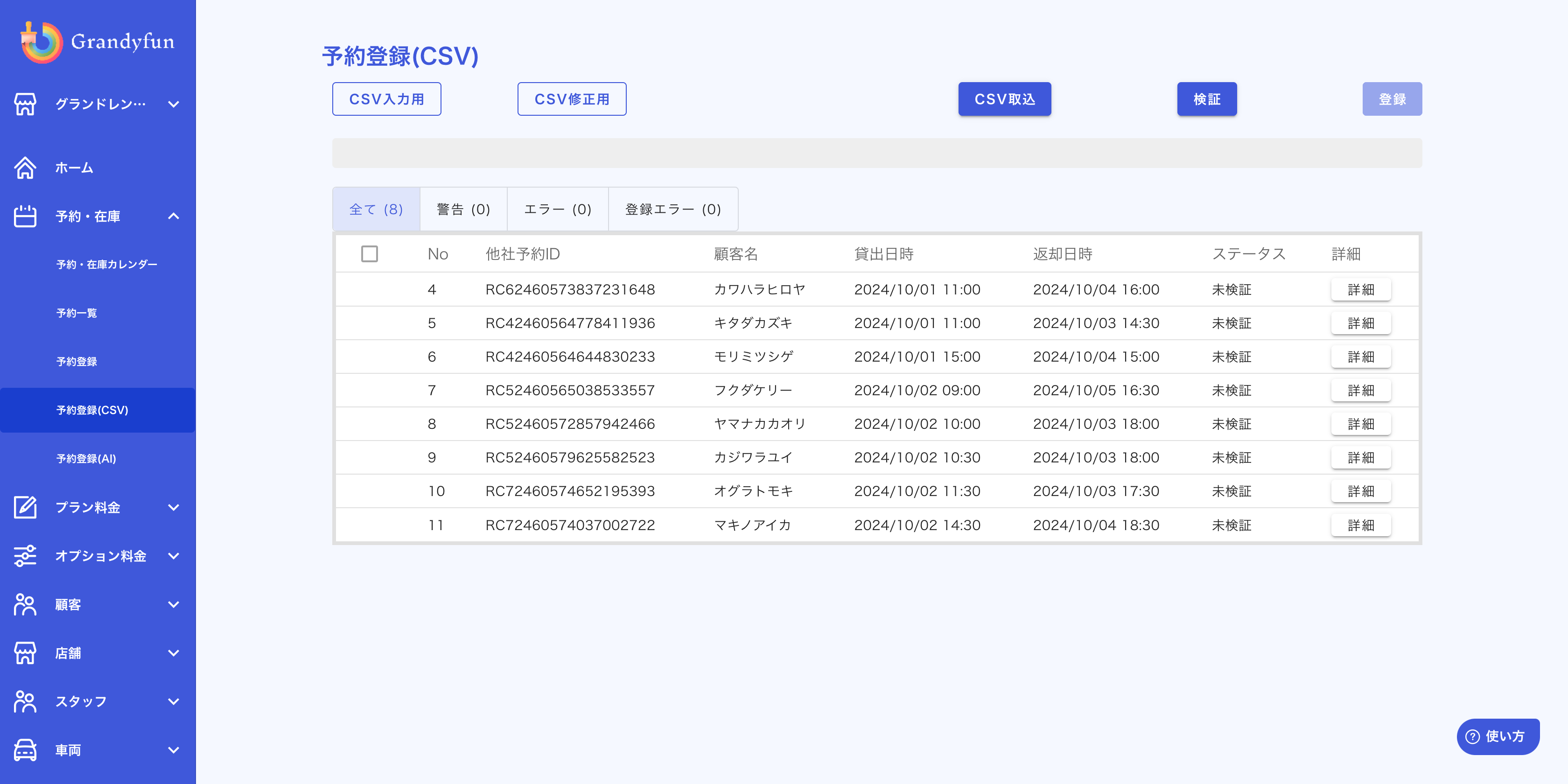The image size is (1568, 784).
Task: Collapse the 予約・在庫 menu chevron
Action: 174,216
